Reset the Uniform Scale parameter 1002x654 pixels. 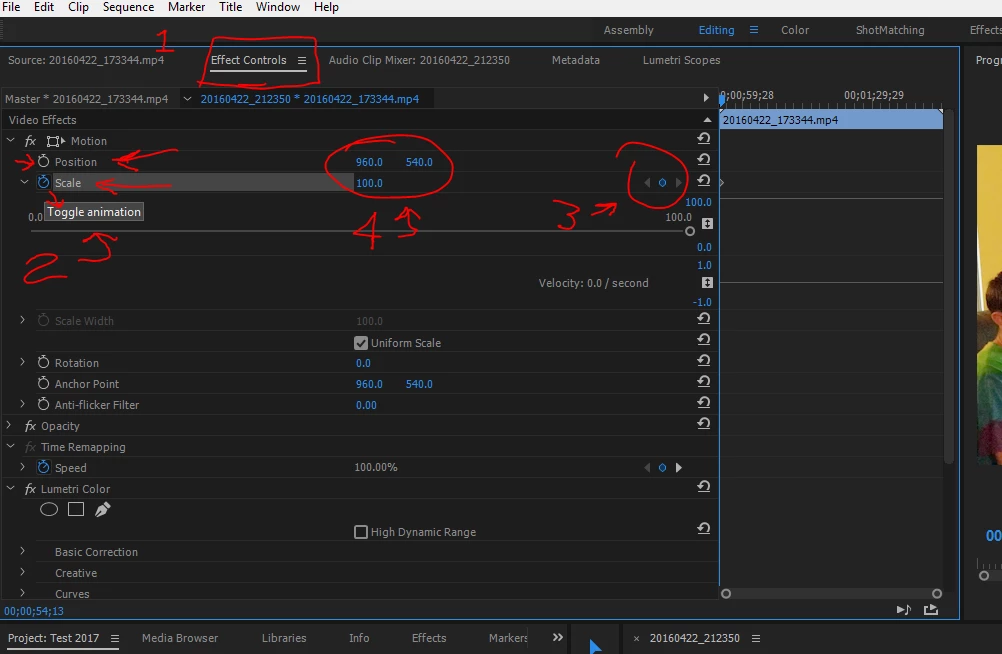point(704,339)
